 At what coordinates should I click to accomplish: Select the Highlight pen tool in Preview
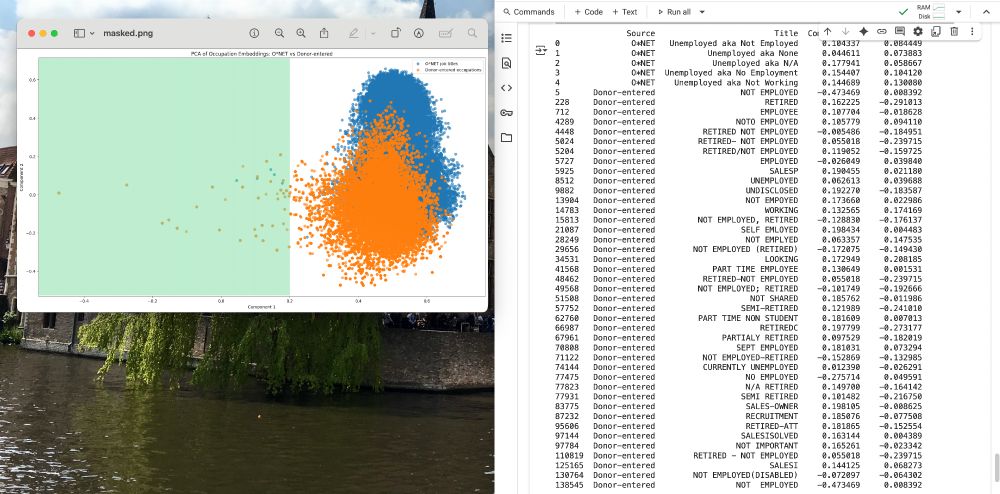coord(353,33)
